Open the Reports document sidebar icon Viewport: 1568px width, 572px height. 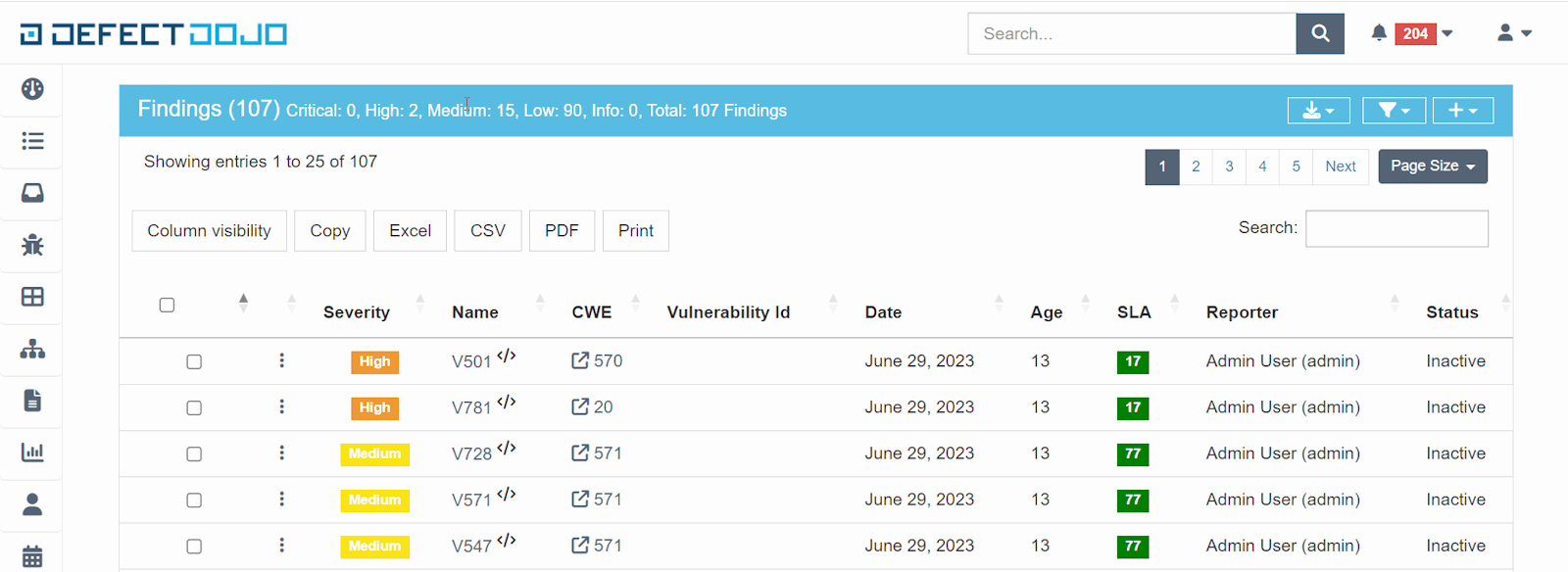pos(32,401)
